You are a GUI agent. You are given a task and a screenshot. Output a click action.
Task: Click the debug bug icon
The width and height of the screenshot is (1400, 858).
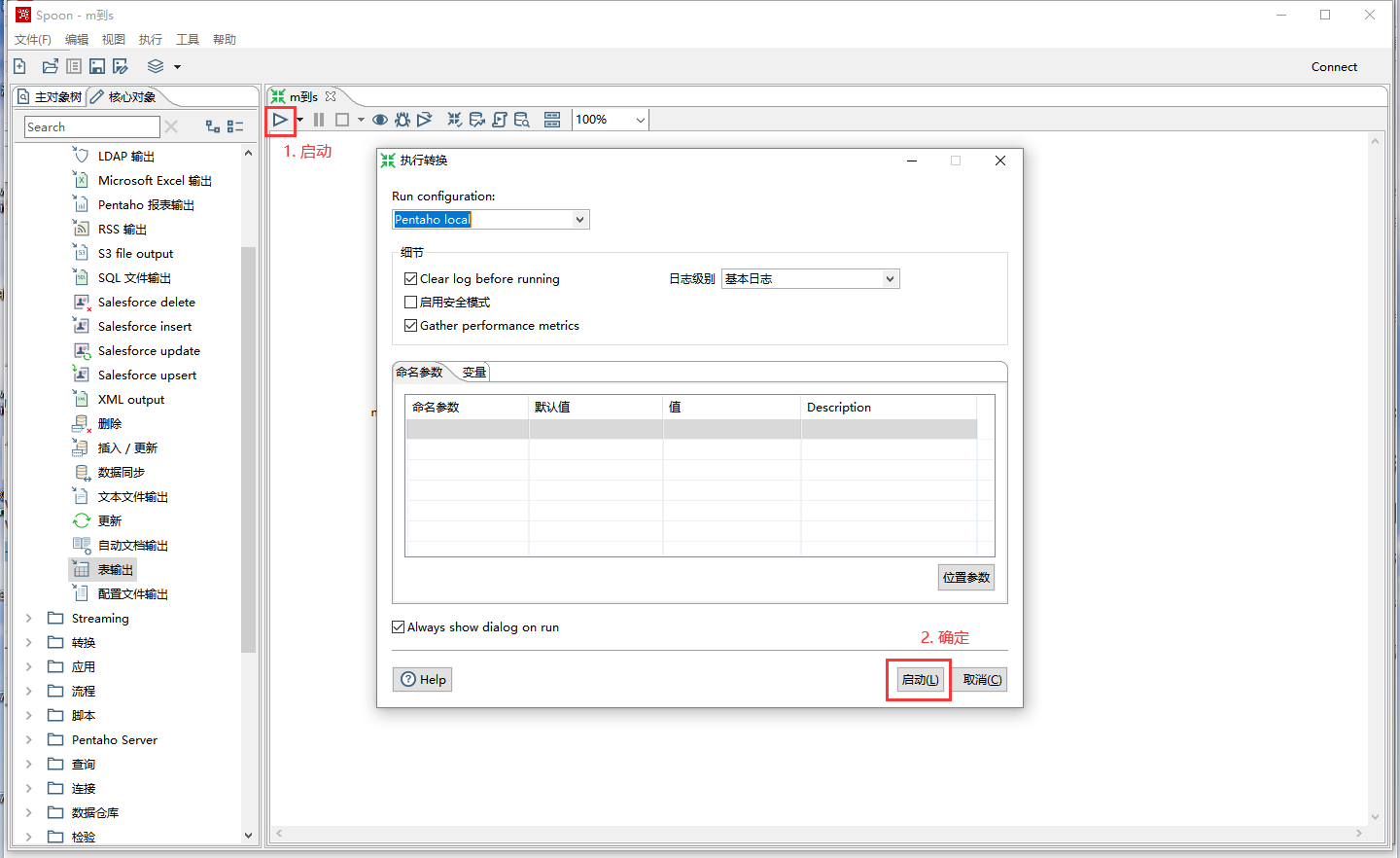point(402,120)
